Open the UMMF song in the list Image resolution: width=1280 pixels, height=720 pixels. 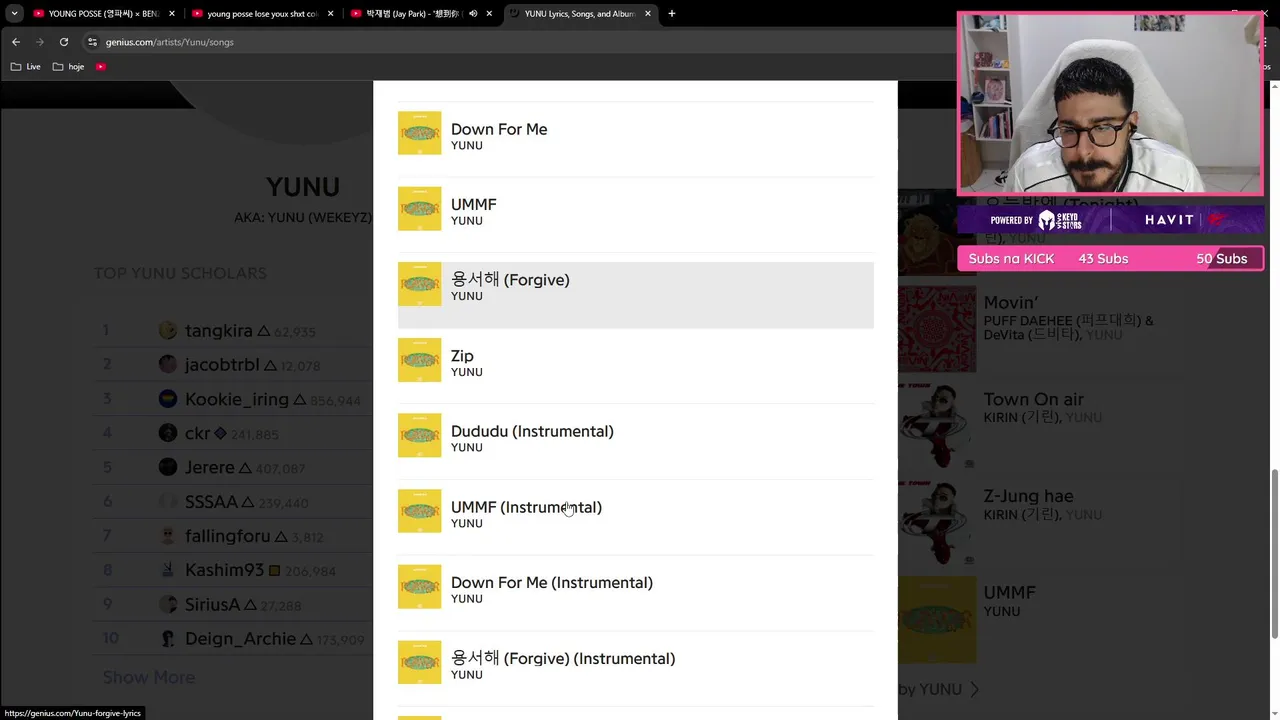(x=635, y=212)
